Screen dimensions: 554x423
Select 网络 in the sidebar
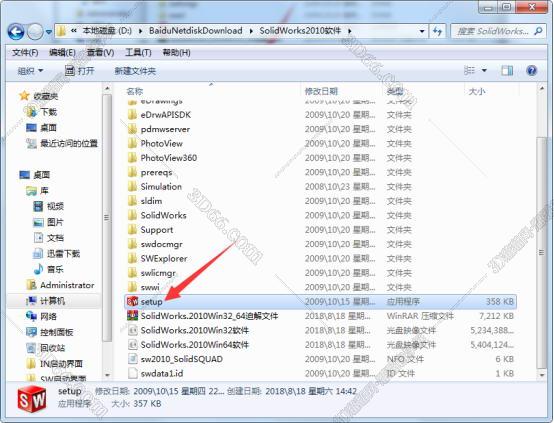[42, 316]
